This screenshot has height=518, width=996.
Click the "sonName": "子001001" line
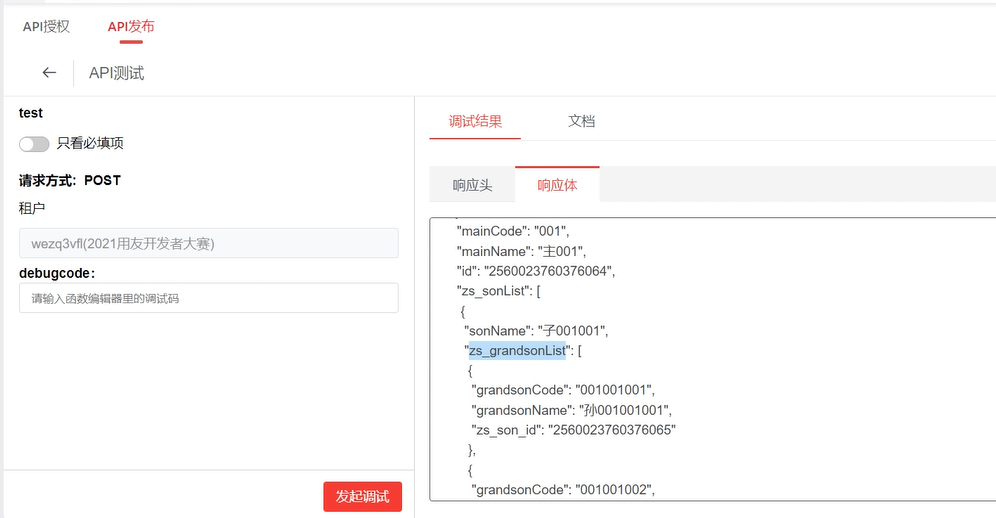tap(536, 331)
